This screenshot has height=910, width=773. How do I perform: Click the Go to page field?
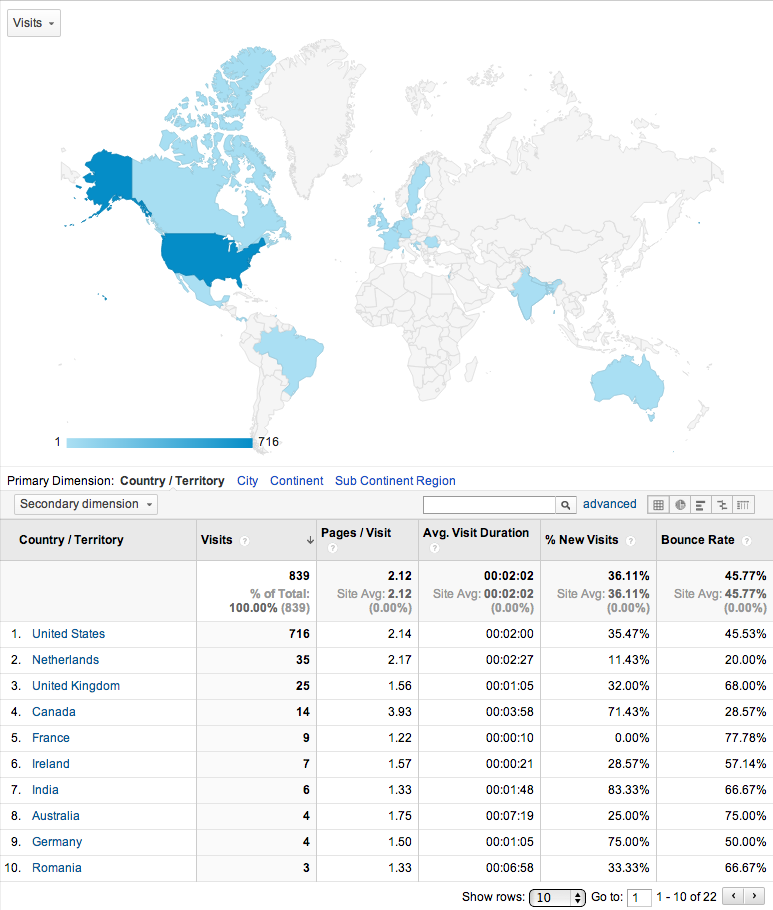click(x=639, y=897)
